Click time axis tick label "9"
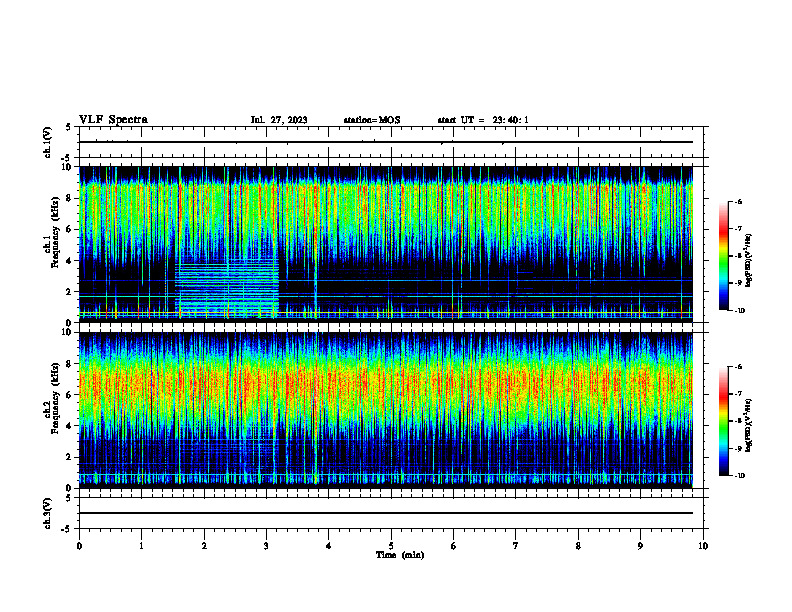This screenshot has width=792, height=612. click(640, 546)
